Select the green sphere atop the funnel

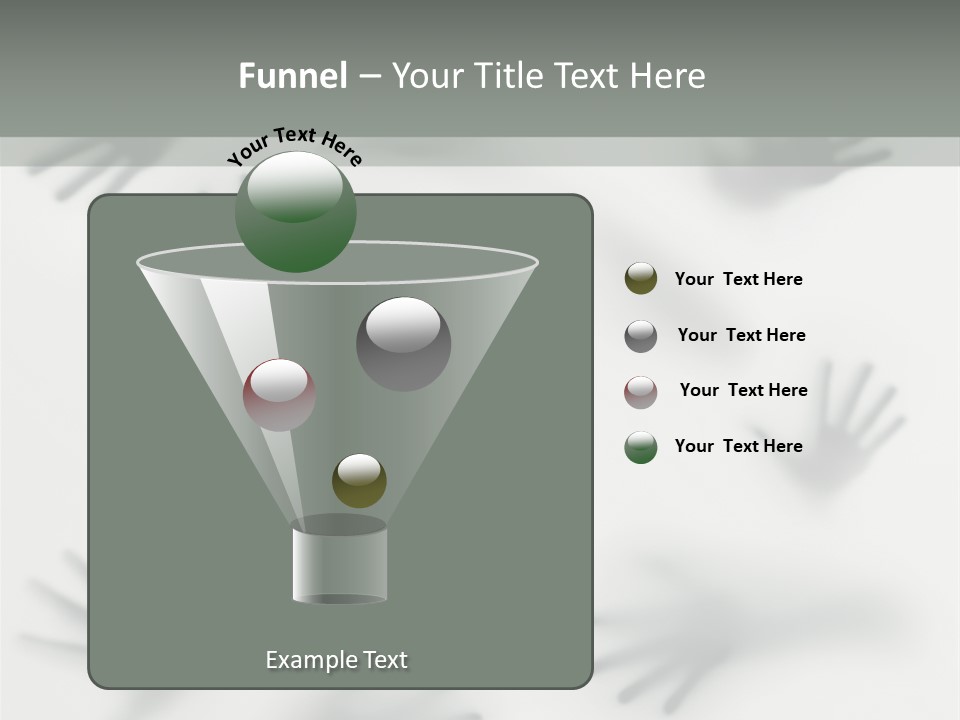tap(295, 212)
